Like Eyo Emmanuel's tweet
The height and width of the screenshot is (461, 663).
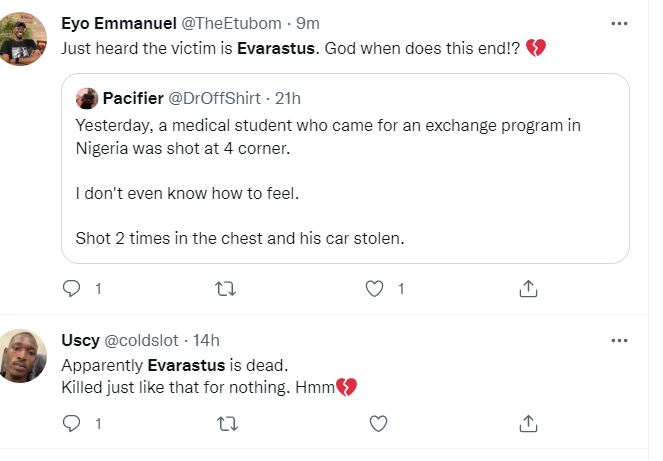375,289
